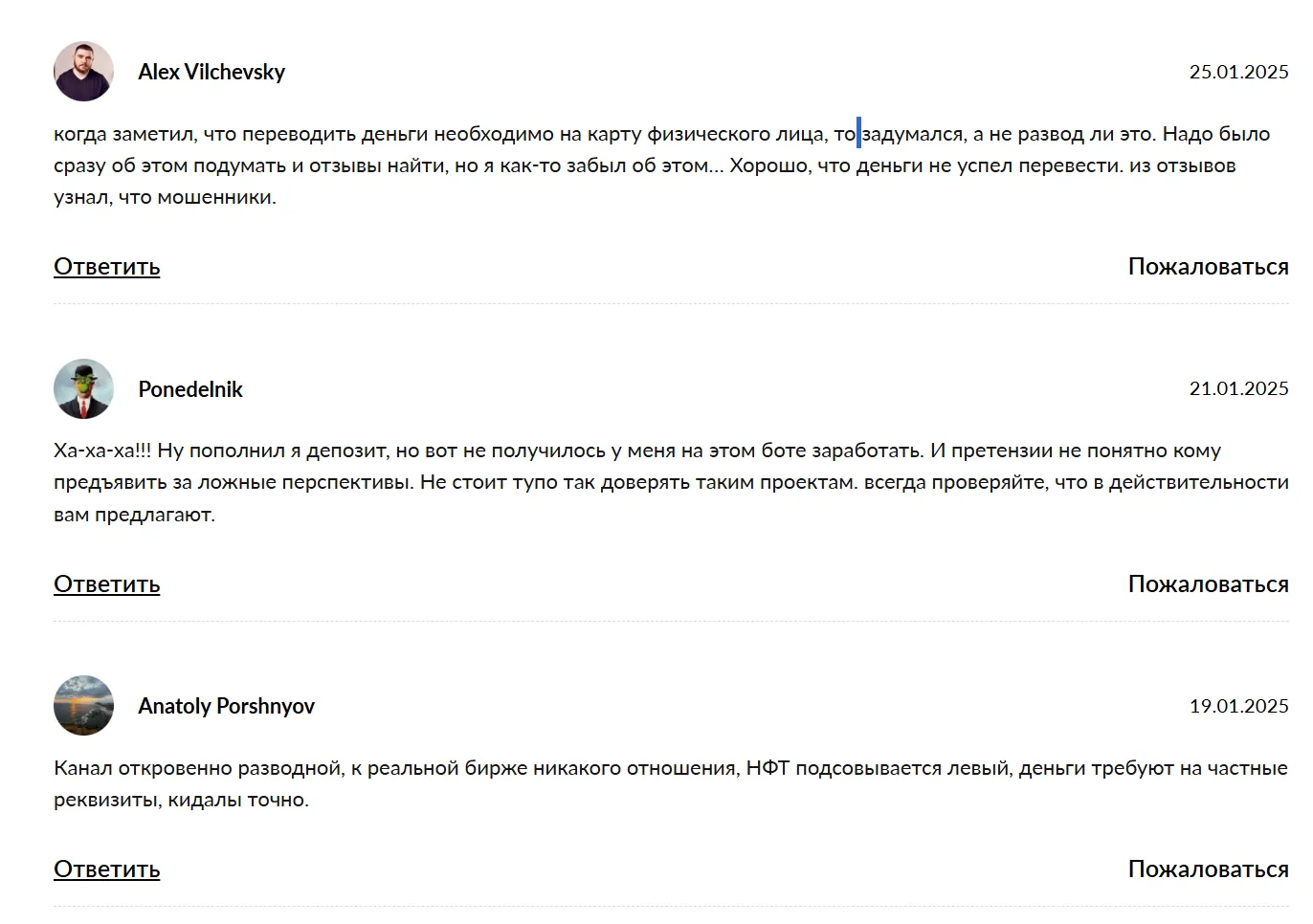
Task: Click the date 21.01.2025
Action: click(x=1238, y=388)
